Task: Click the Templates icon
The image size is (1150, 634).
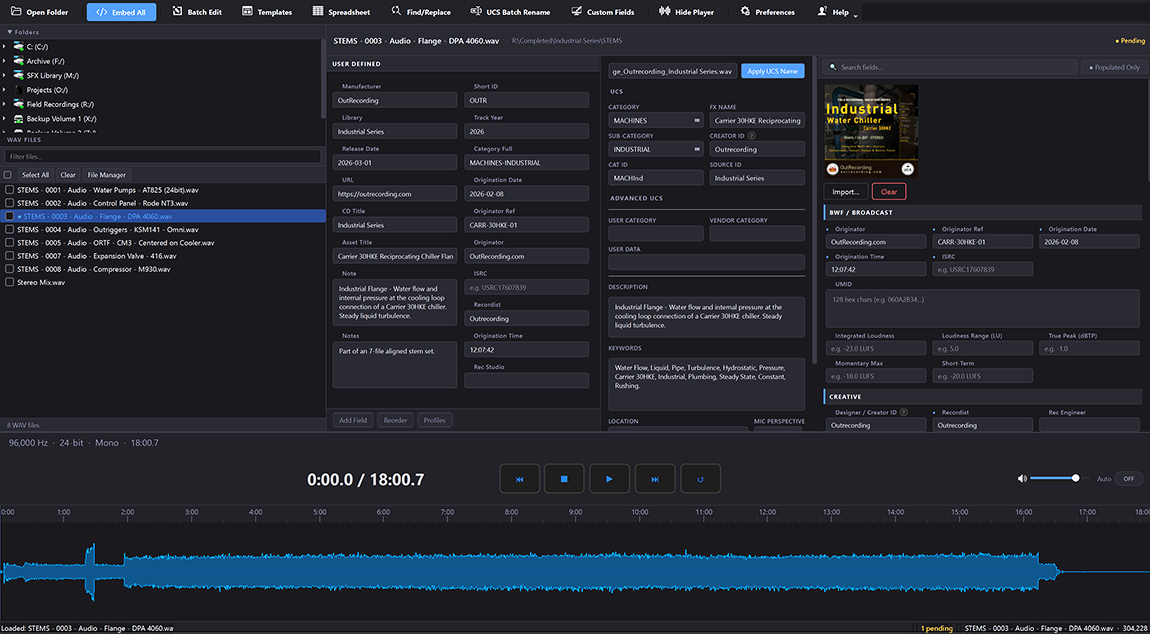Action: click(247, 12)
